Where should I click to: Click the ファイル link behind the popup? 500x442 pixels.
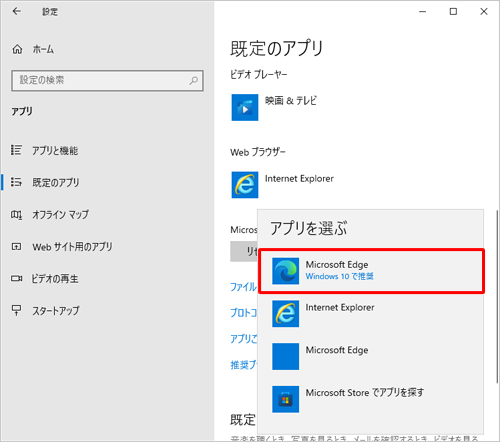243,287
